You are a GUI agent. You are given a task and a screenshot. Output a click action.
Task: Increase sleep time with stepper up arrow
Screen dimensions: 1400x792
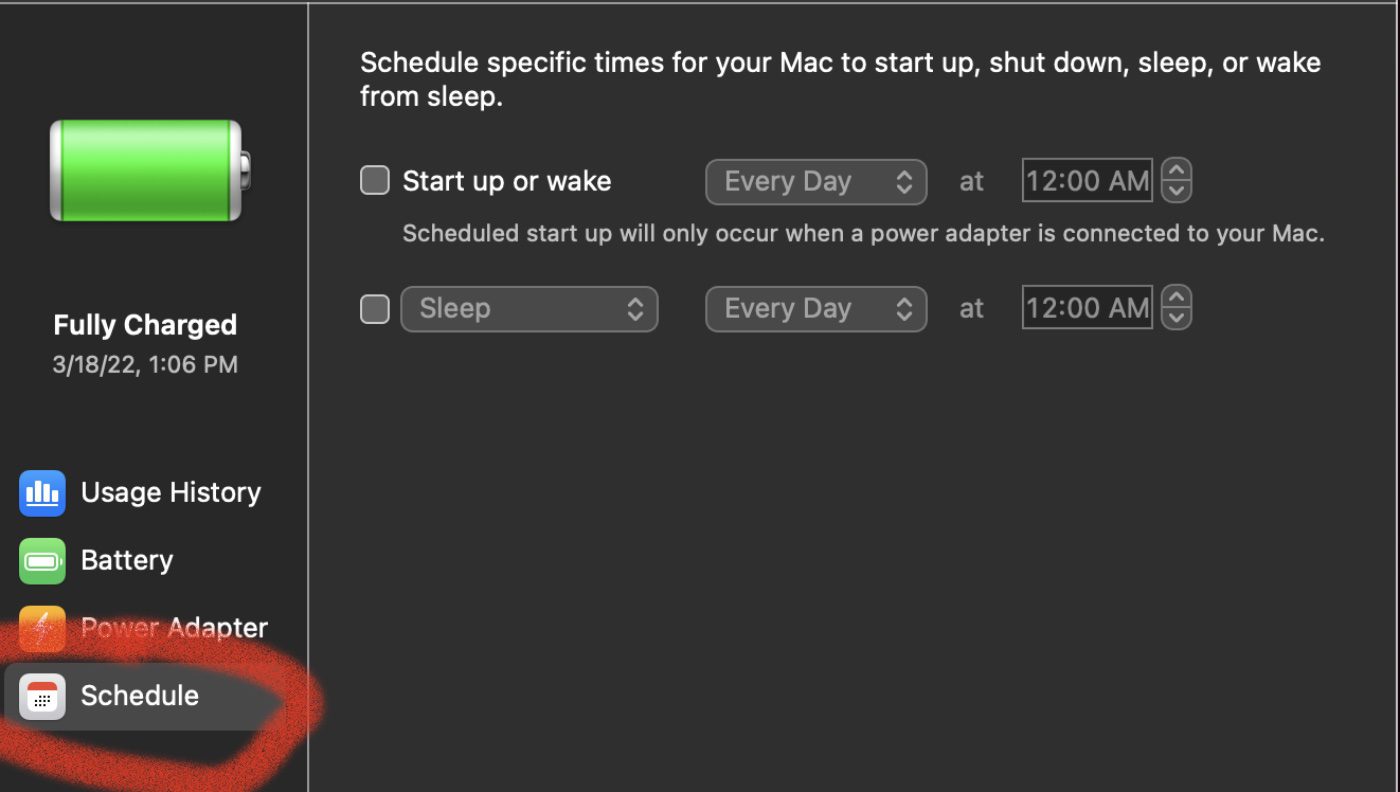pyautogui.click(x=1177, y=298)
